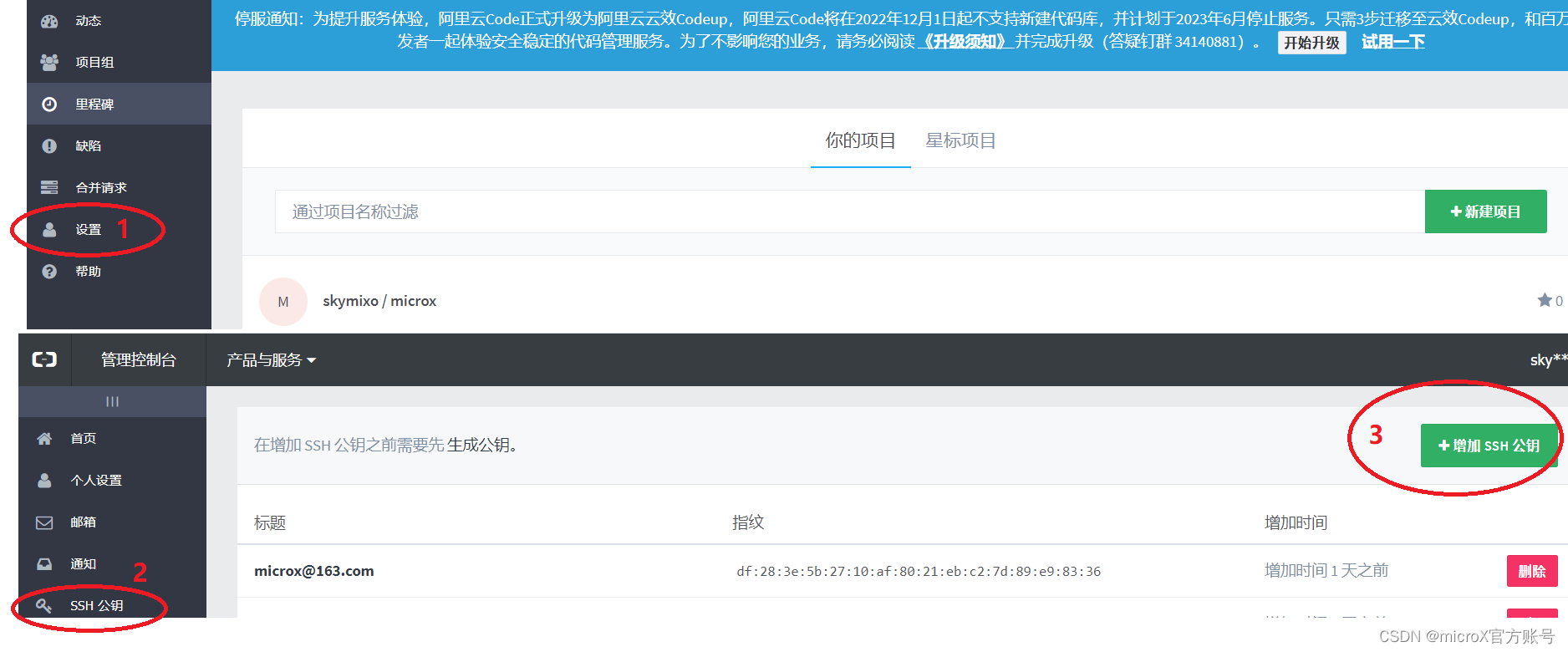
Task: Switch to 星标项目 tab
Action: 960,140
